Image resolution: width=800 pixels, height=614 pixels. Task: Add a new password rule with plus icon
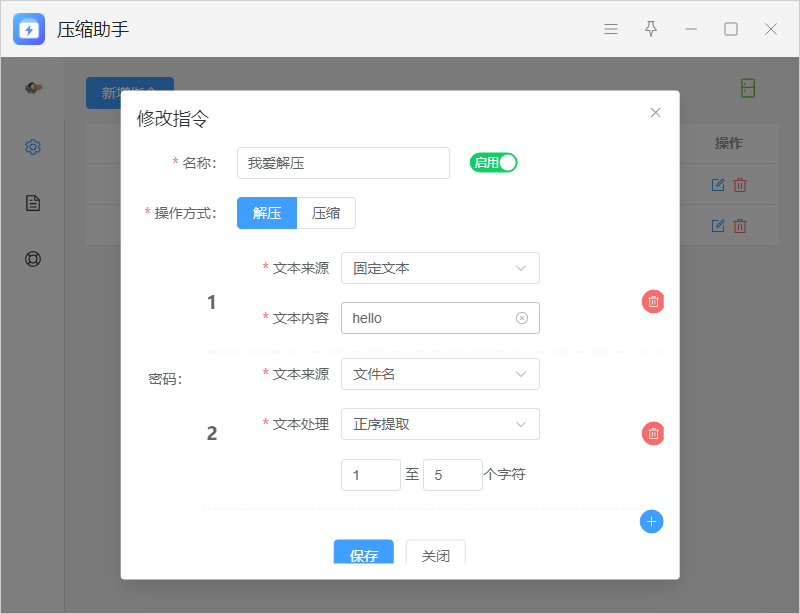click(651, 521)
